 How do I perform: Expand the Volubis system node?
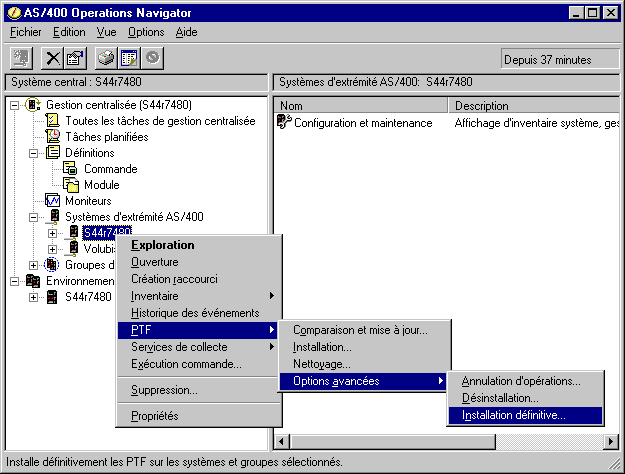point(52,249)
